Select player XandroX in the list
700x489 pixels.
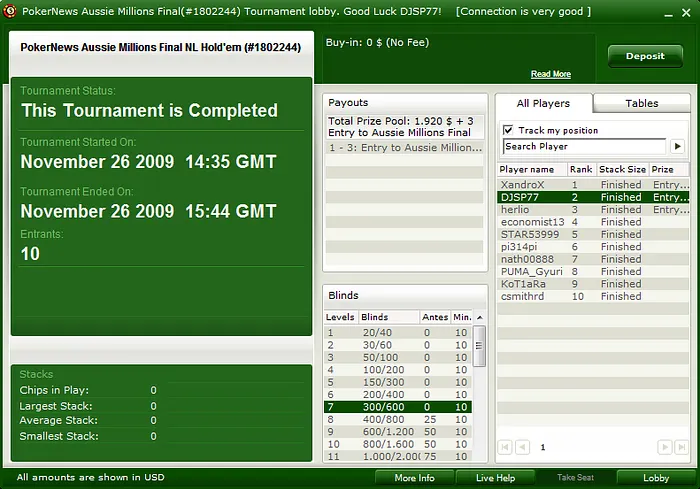pos(593,185)
